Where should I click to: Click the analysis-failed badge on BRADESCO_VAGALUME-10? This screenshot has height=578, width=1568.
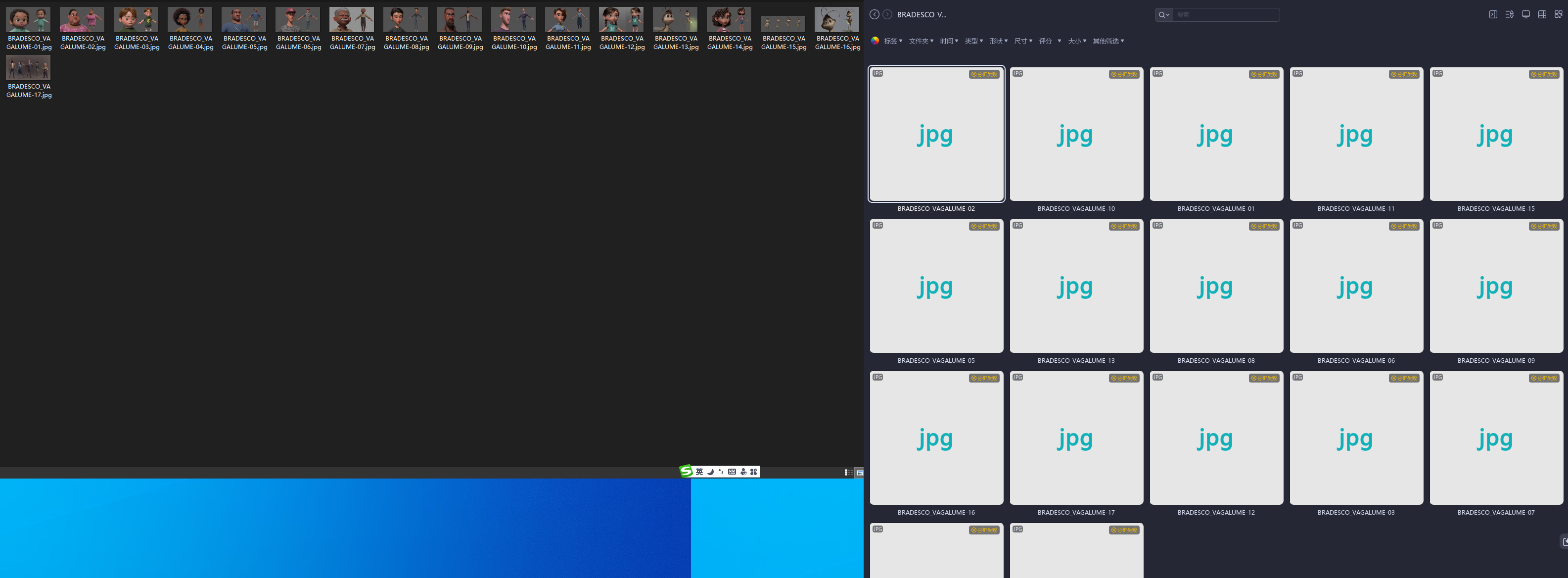1124,74
